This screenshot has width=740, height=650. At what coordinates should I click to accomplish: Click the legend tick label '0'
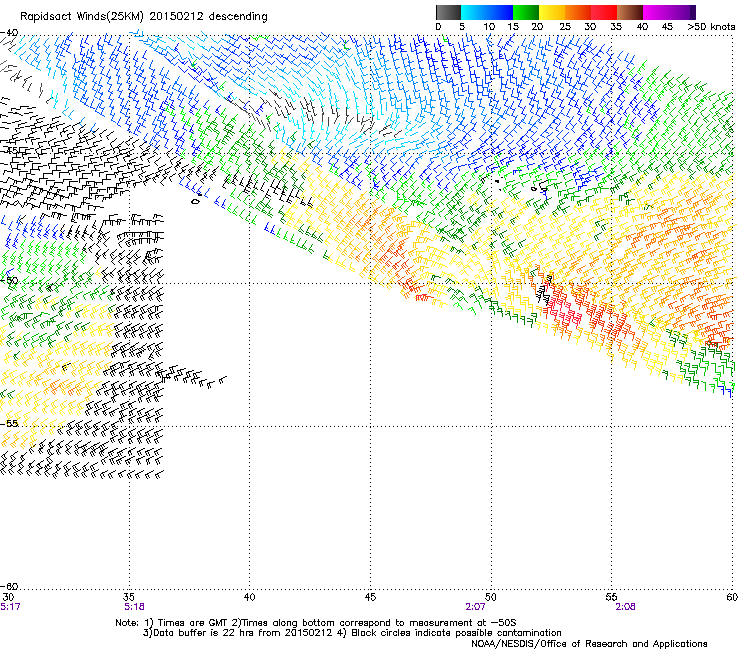pos(438,27)
